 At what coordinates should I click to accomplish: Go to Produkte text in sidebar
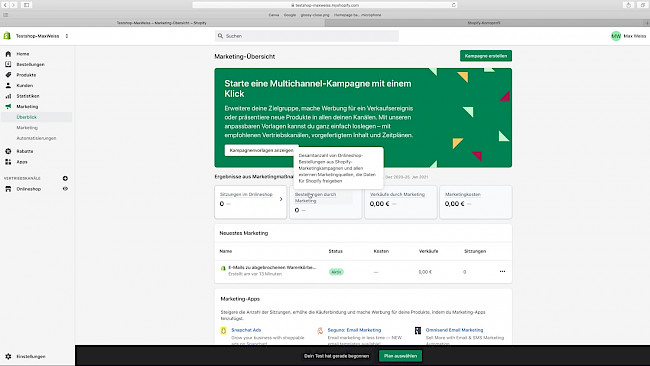click(x=26, y=75)
